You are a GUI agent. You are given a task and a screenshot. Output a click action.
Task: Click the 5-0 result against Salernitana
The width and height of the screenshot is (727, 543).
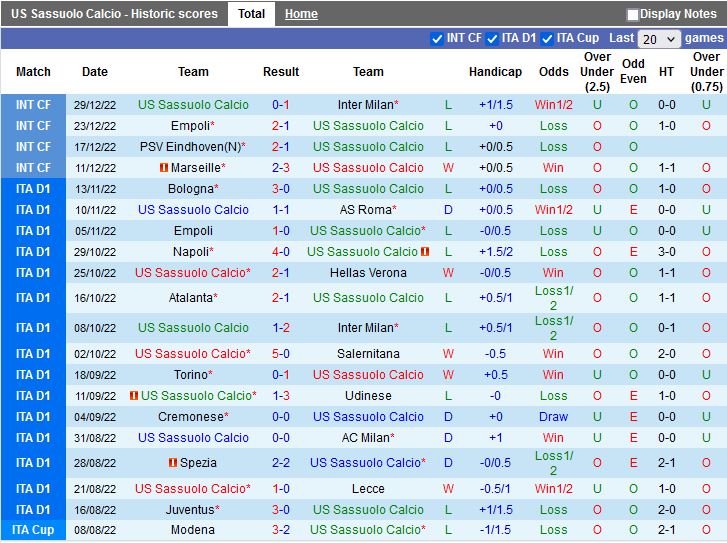281,354
